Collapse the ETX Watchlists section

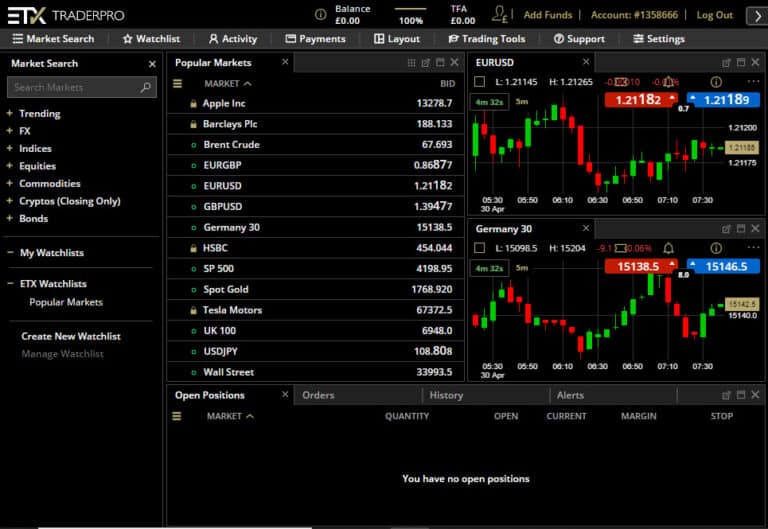(x=9, y=284)
